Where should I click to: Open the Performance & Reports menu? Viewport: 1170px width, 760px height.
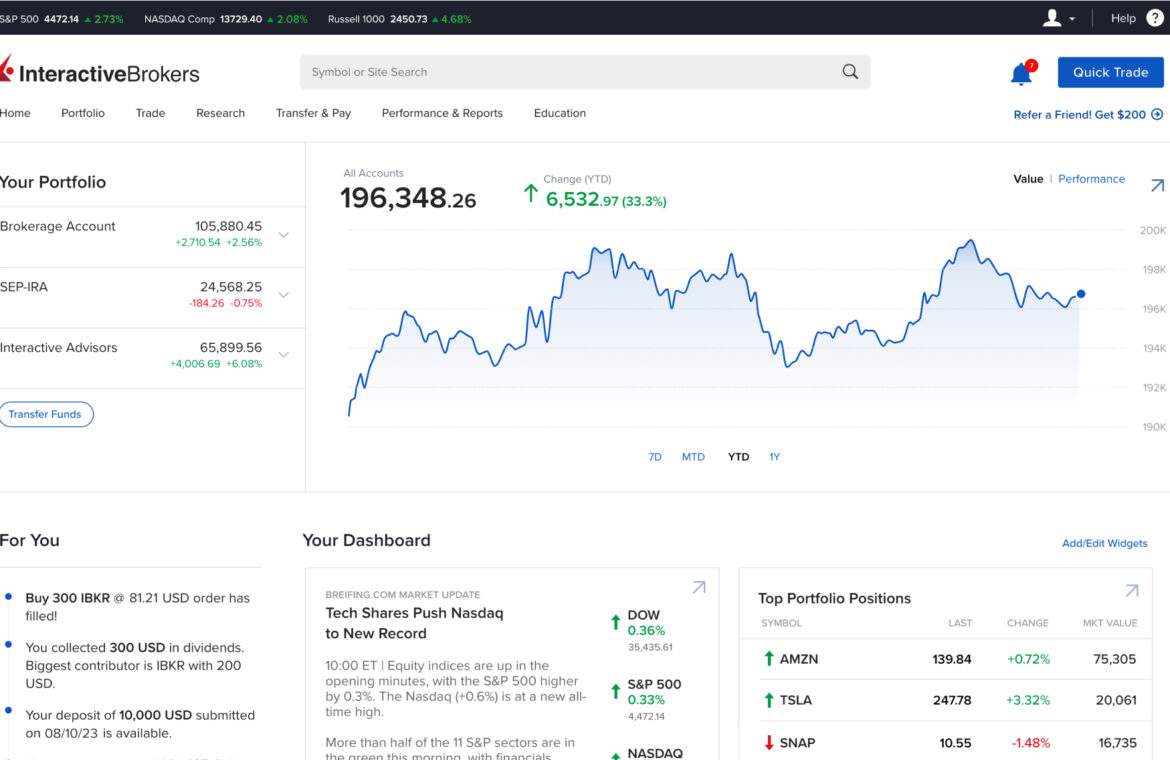442,113
